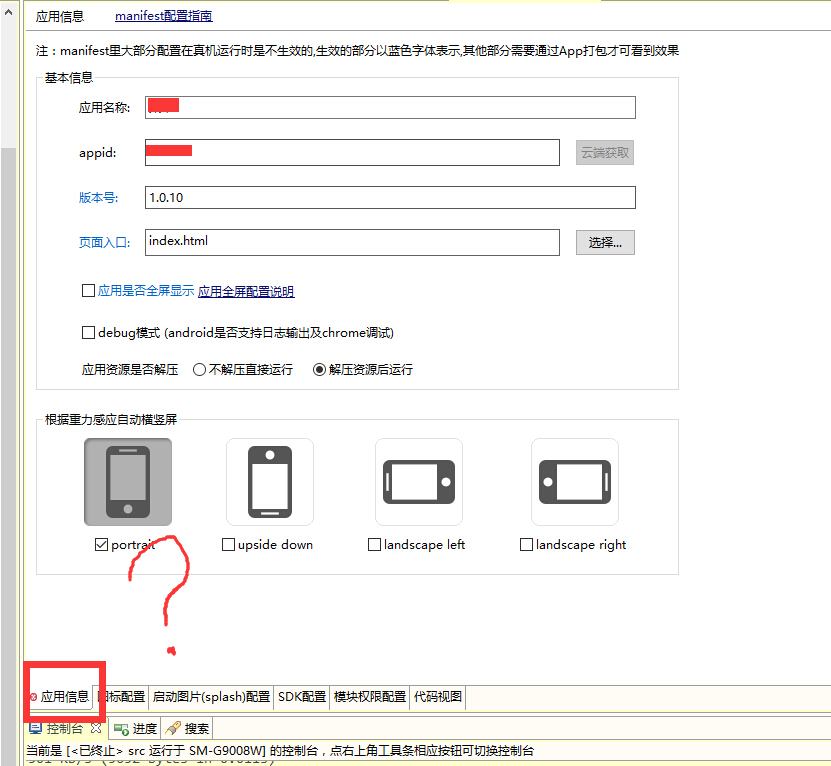
Task: Click the appid input field
Action: coord(352,153)
